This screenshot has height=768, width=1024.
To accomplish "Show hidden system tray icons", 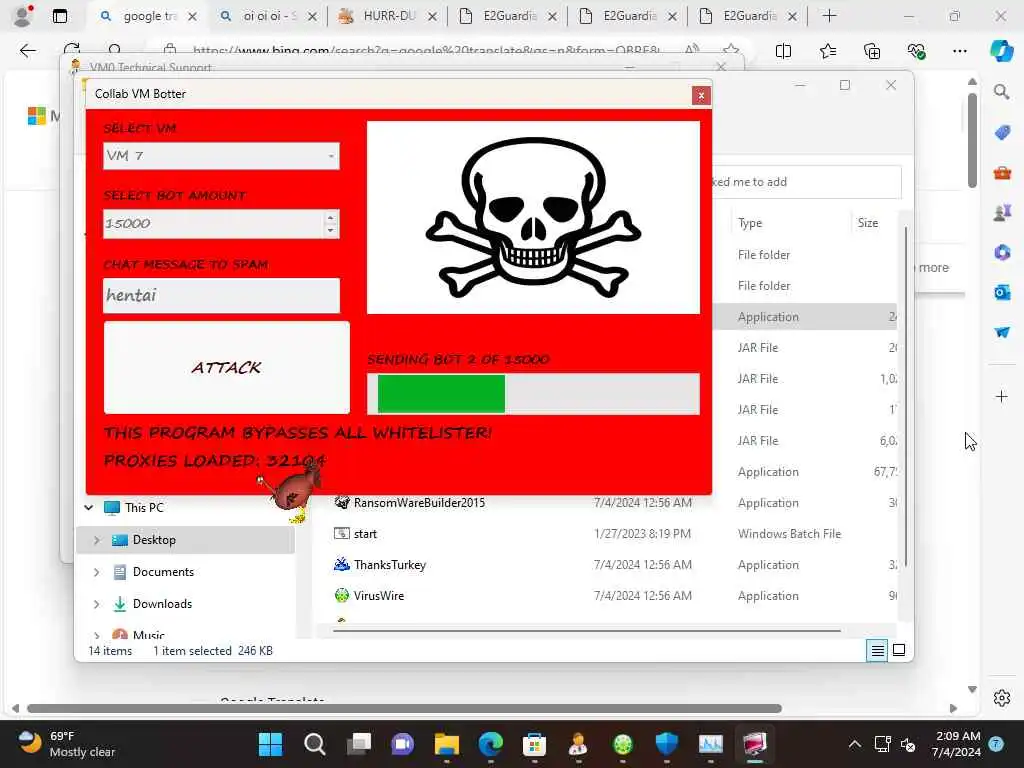I will (x=854, y=744).
